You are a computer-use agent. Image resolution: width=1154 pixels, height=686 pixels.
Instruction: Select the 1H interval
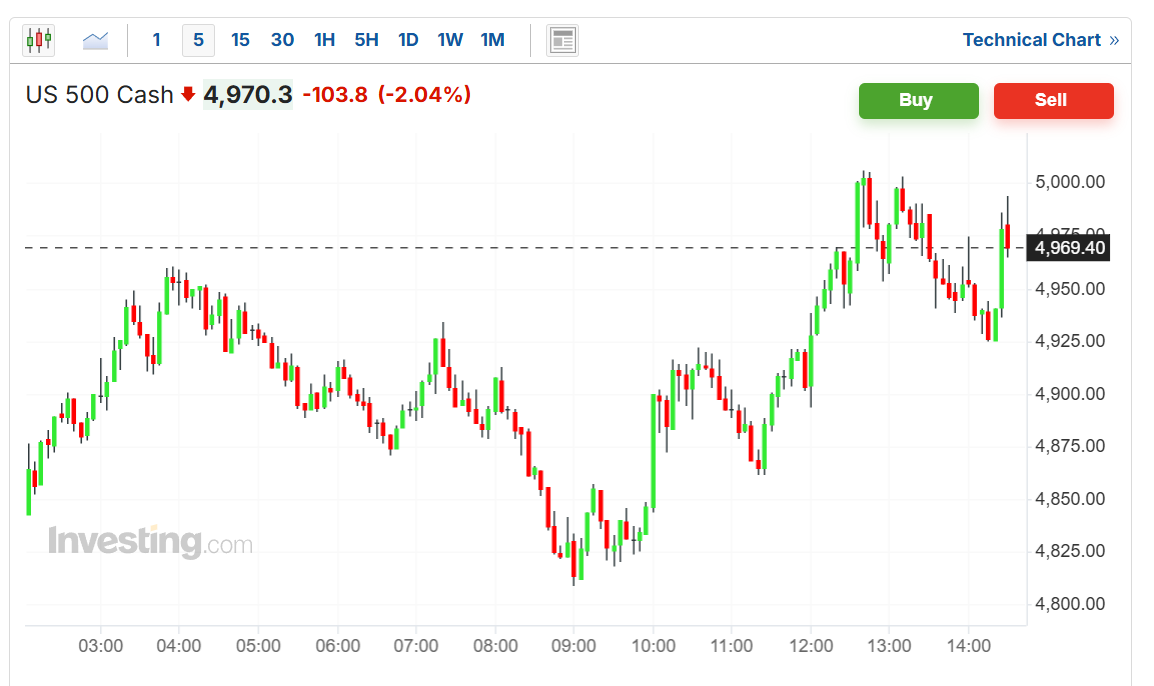325,40
